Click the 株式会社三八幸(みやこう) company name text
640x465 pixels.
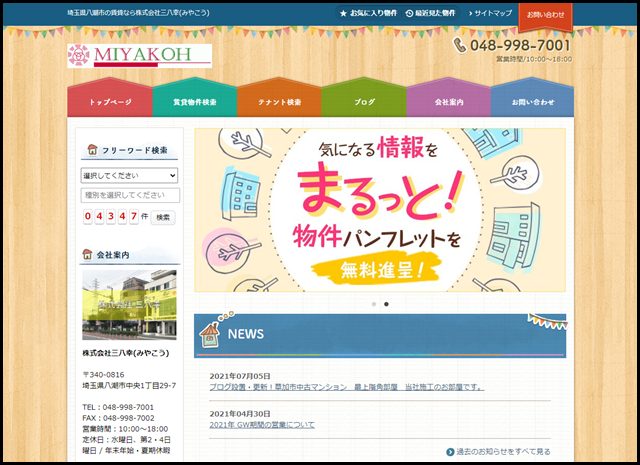(126, 353)
